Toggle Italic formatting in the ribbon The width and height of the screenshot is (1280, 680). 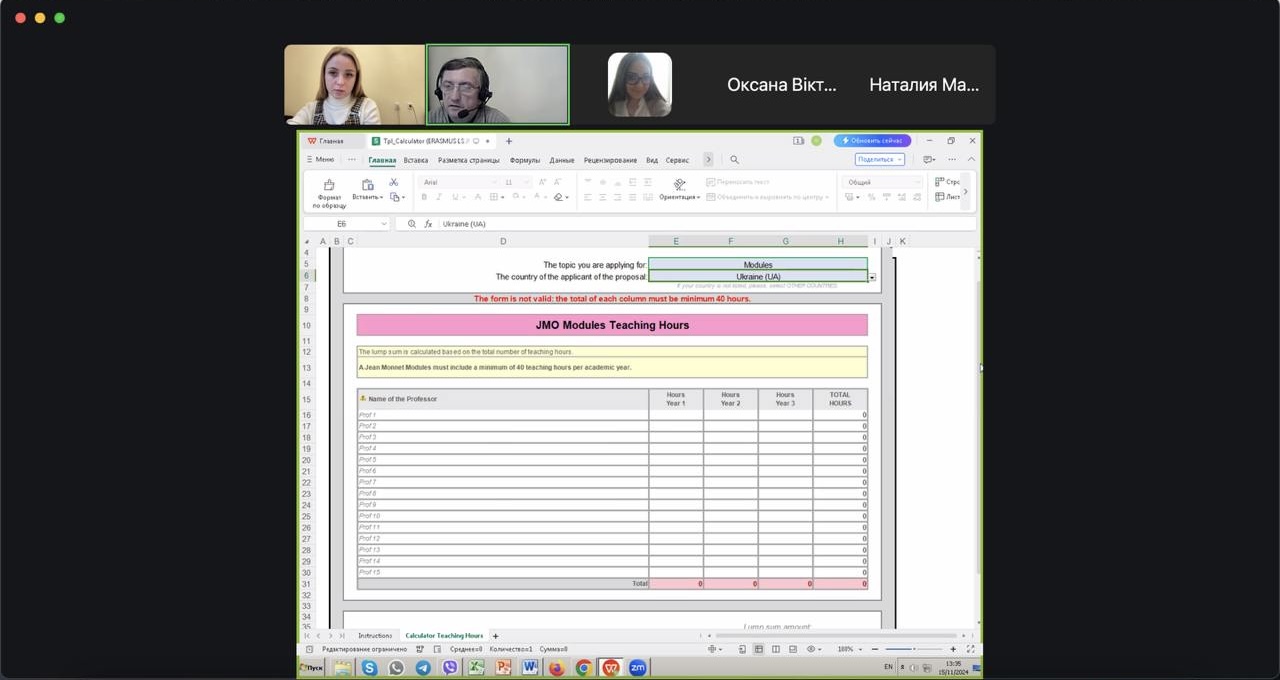[439, 197]
